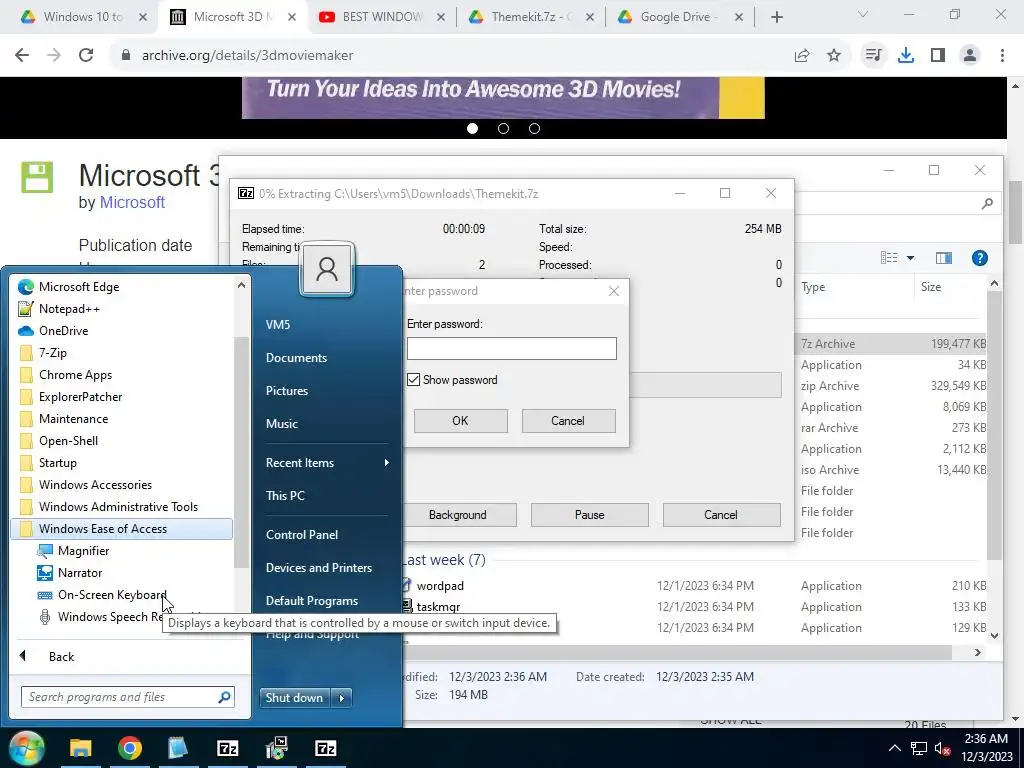Screen dimensions: 1024x768
Task: Reload the archive.org page
Action: point(86,55)
